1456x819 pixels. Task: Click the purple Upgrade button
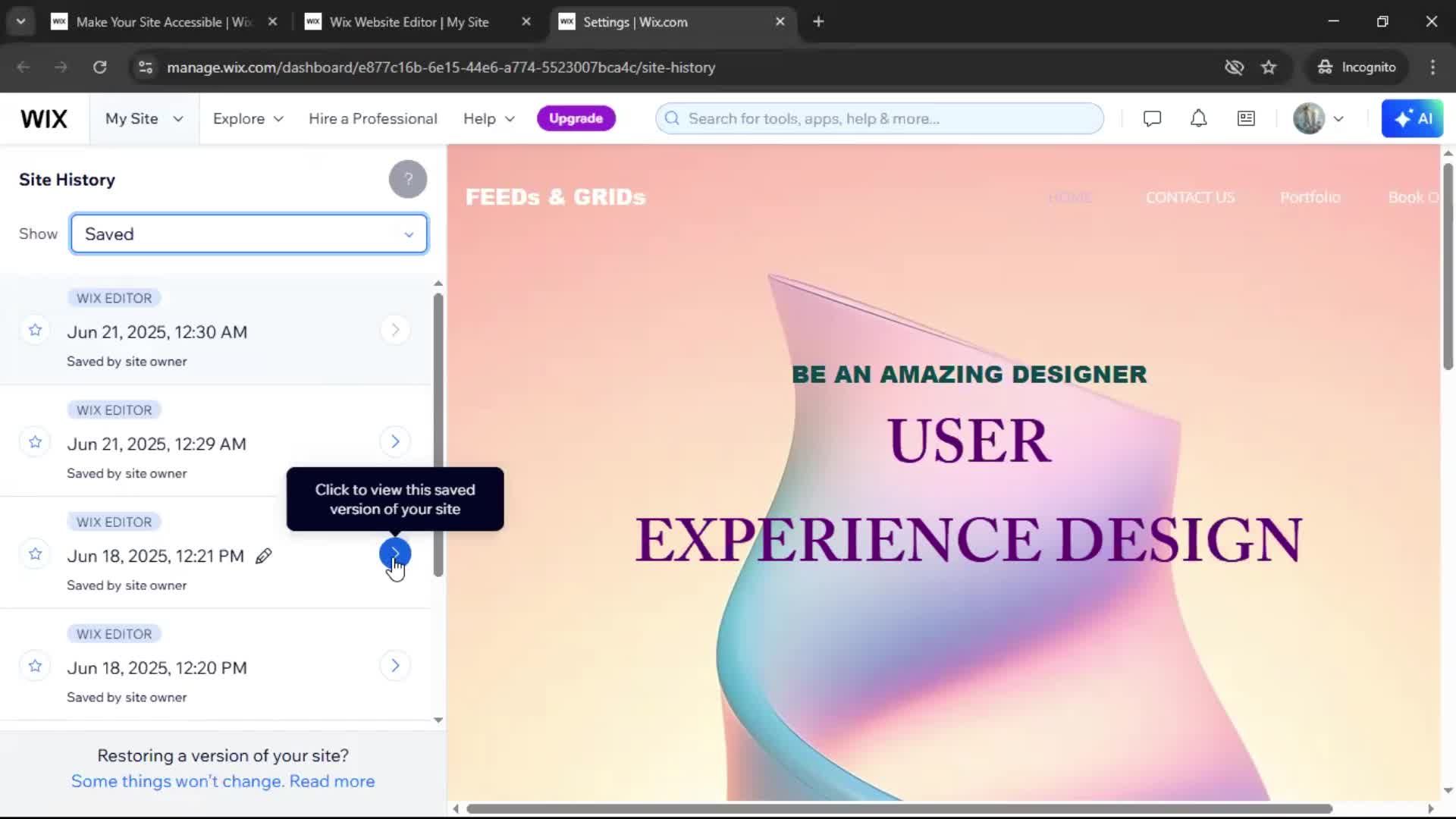tap(576, 118)
